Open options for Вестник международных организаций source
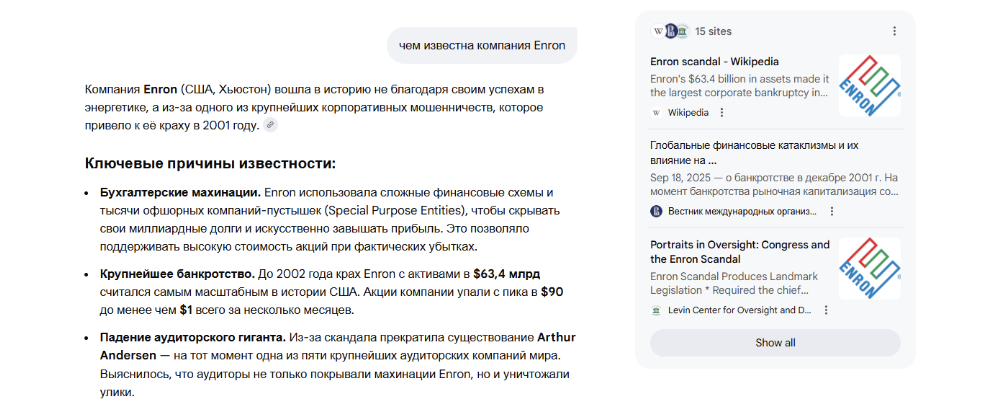 [832, 211]
